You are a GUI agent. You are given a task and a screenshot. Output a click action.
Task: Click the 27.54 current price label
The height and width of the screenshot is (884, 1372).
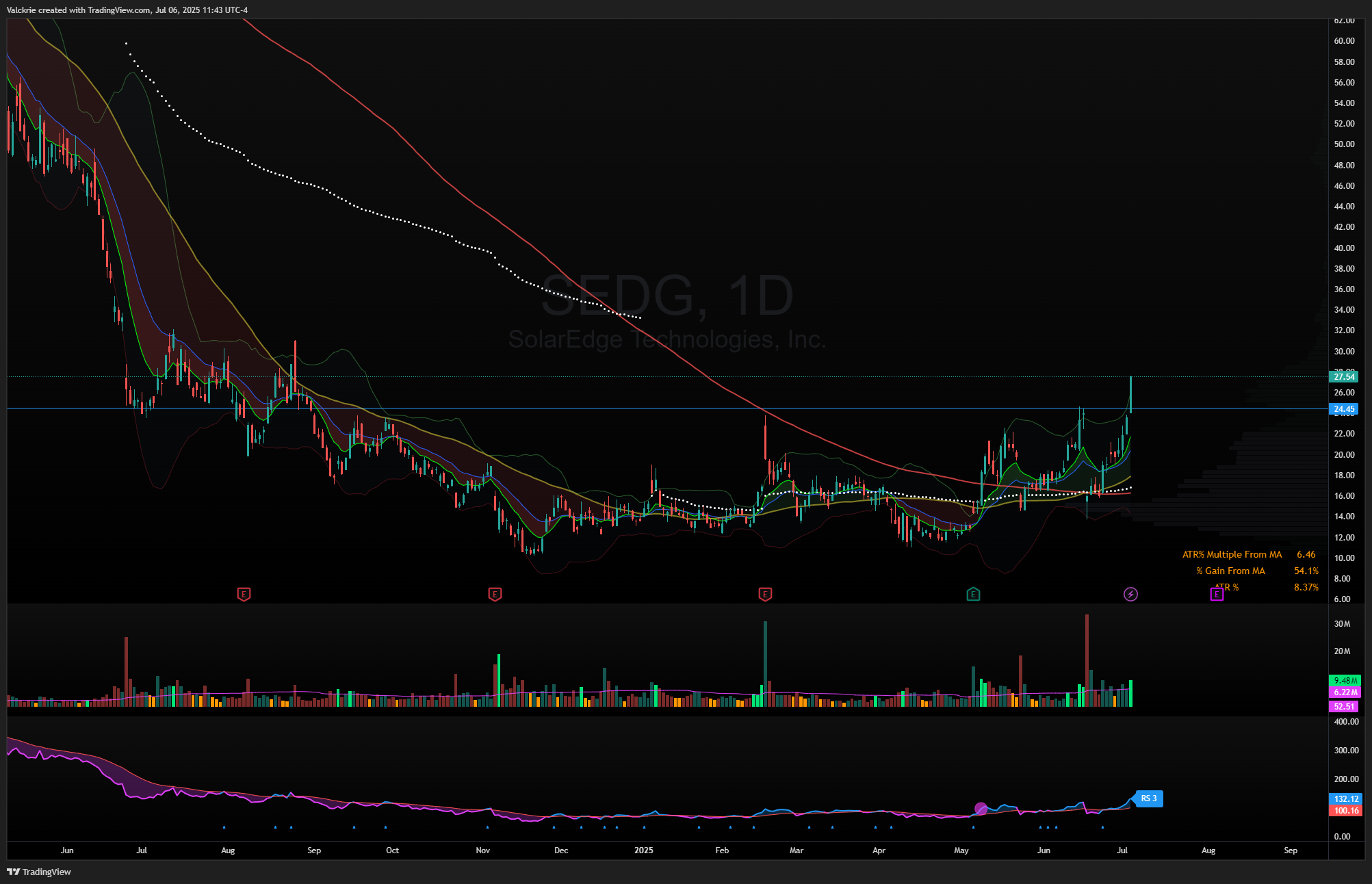point(1343,376)
